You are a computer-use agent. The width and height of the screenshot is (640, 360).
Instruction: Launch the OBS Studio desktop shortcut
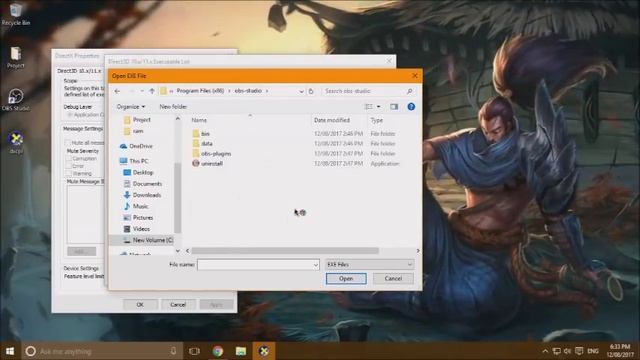tap(16, 100)
